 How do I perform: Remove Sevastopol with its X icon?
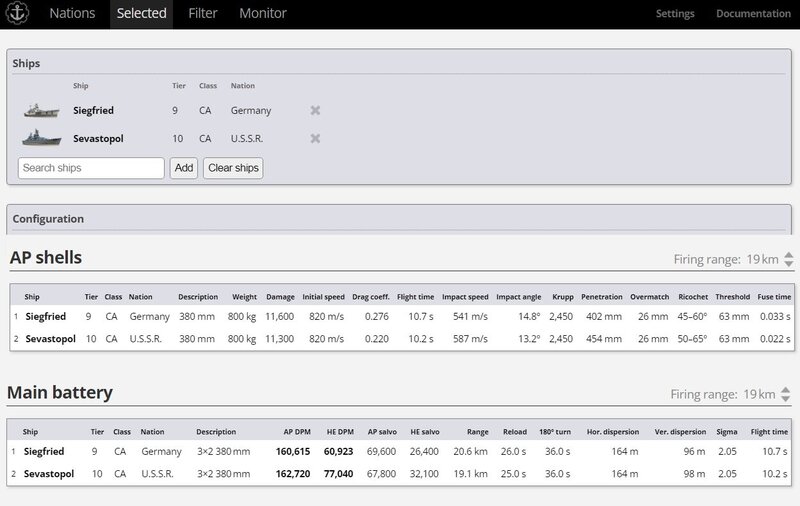315,138
